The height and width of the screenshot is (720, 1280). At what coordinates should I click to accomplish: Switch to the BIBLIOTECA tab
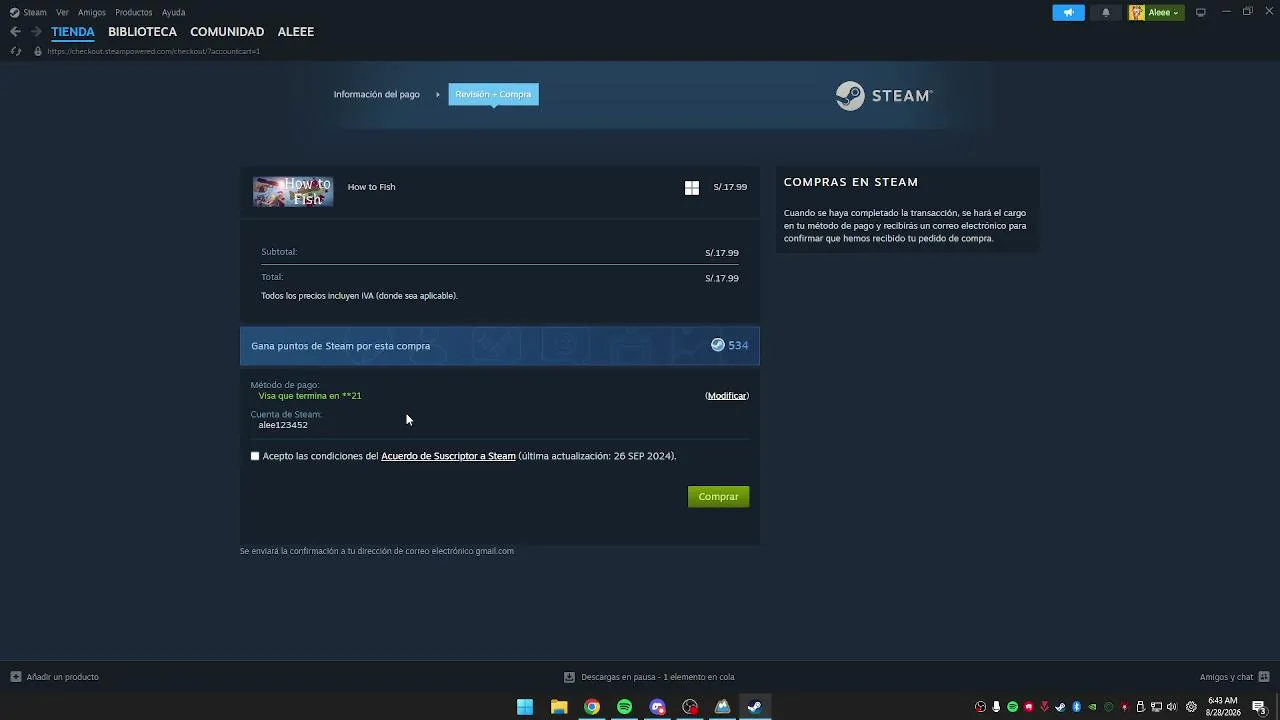pos(142,32)
